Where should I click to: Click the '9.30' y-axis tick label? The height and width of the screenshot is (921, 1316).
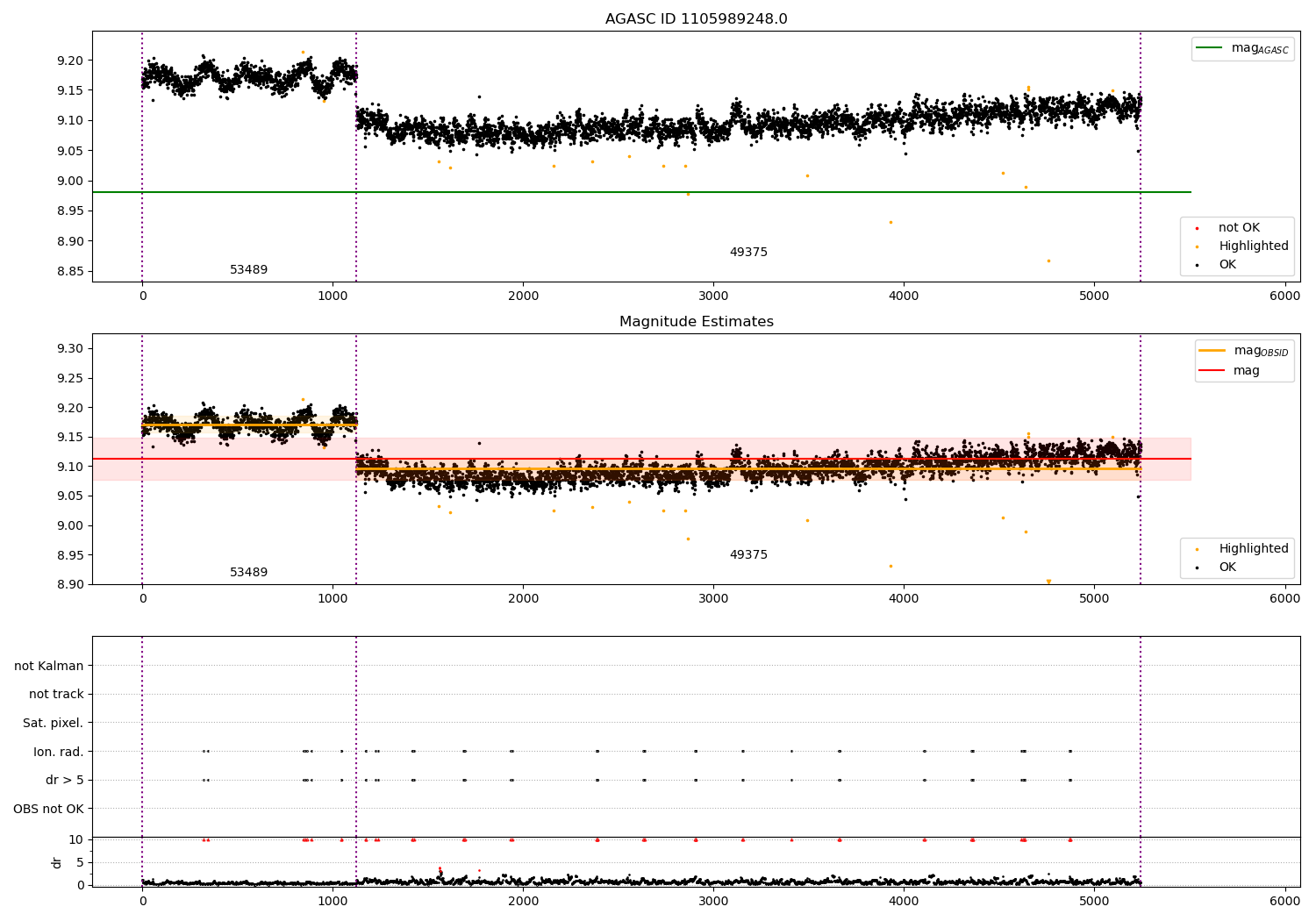tap(69, 349)
